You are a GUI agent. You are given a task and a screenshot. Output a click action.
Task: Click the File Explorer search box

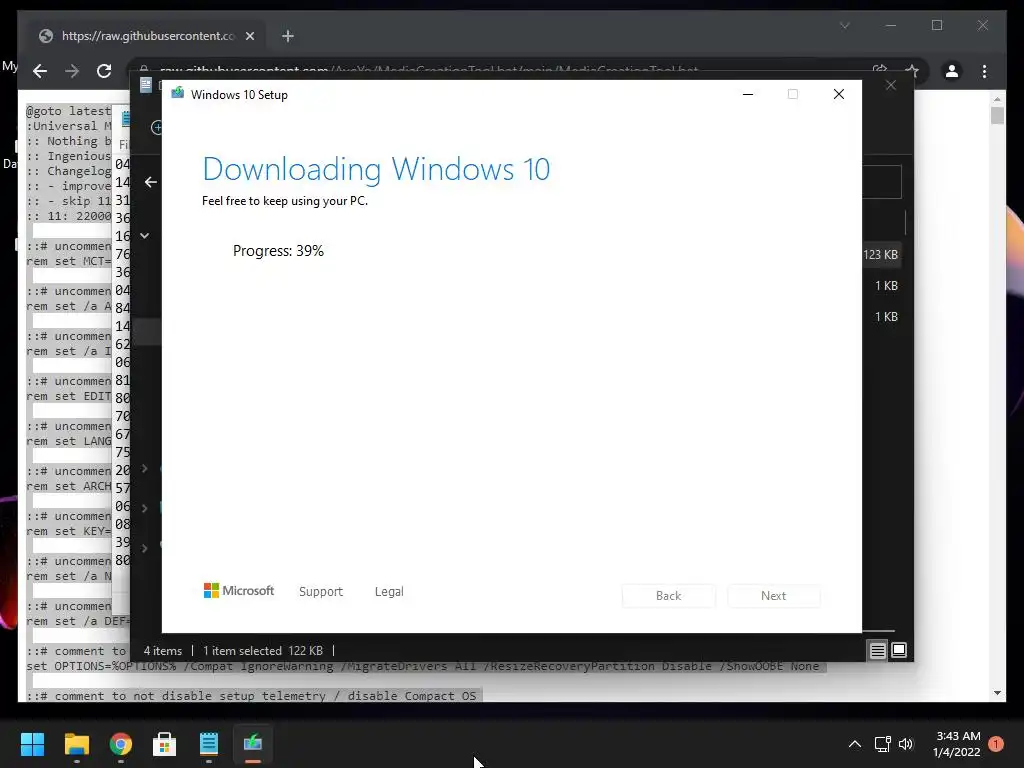pos(882,182)
